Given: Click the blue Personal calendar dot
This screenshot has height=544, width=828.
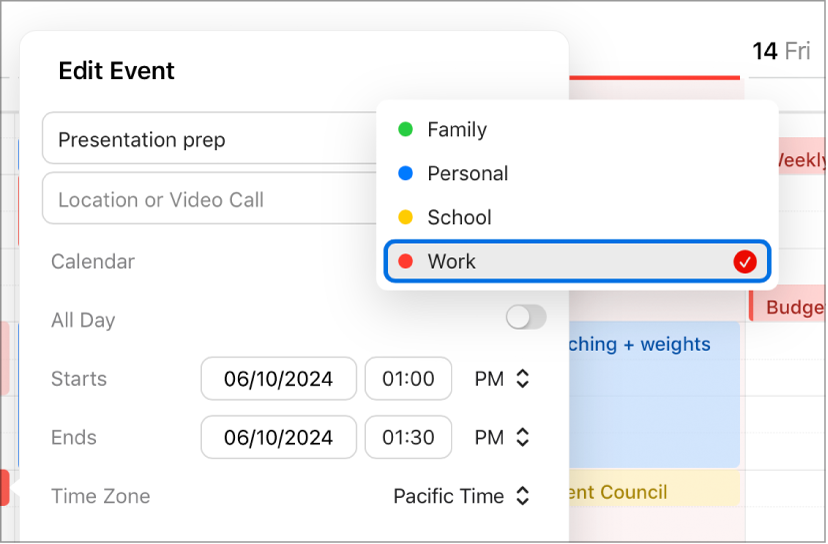Looking at the screenshot, I should click(405, 173).
